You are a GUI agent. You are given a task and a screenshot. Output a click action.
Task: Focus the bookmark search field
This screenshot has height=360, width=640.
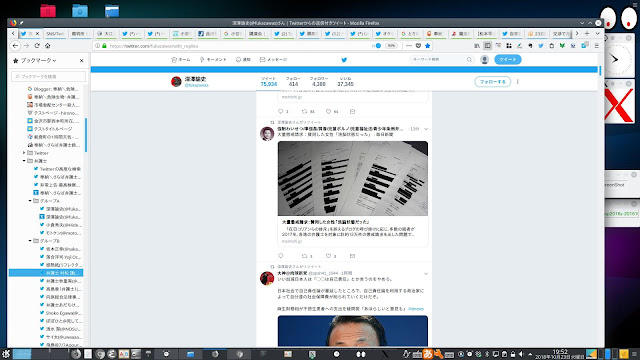[x=49, y=76]
